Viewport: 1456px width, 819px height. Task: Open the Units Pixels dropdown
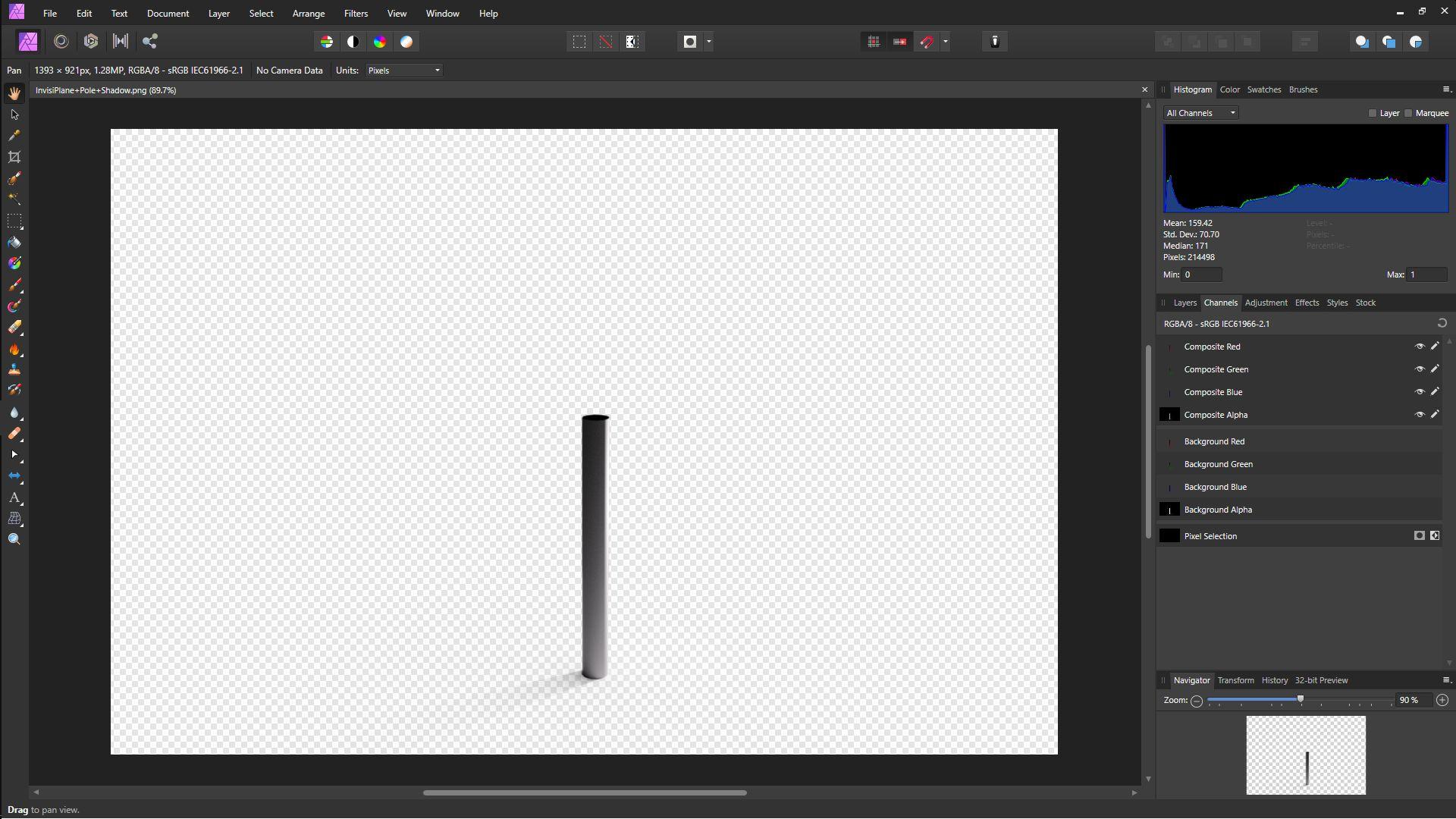point(403,71)
